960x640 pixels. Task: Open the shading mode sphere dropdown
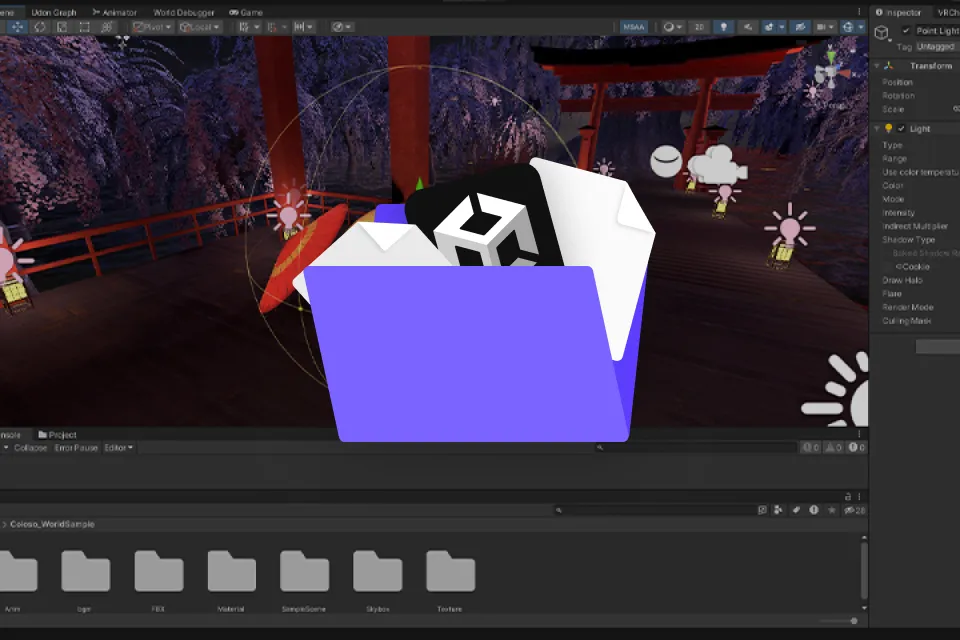pyautogui.click(x=673, y=27)
